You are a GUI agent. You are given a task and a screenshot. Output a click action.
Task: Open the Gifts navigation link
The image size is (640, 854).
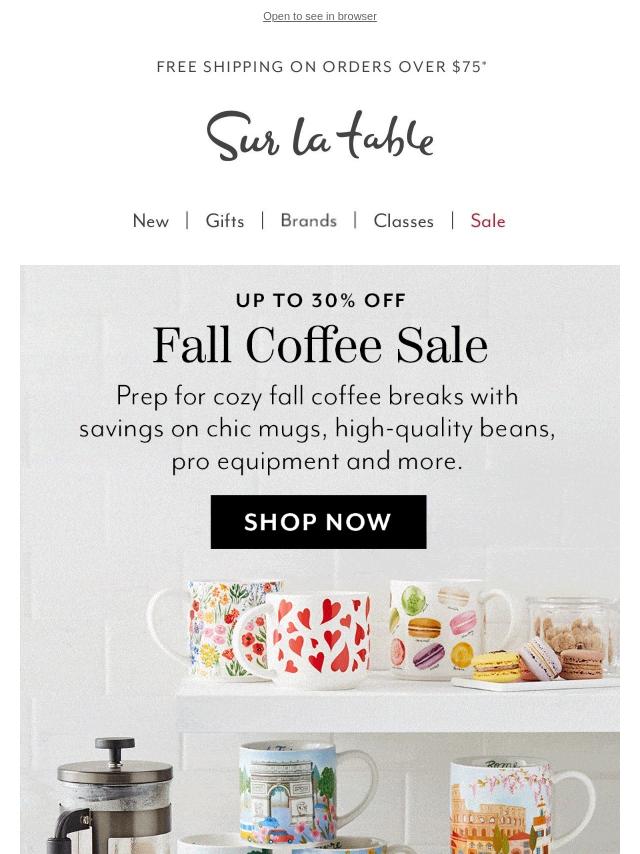225,221
